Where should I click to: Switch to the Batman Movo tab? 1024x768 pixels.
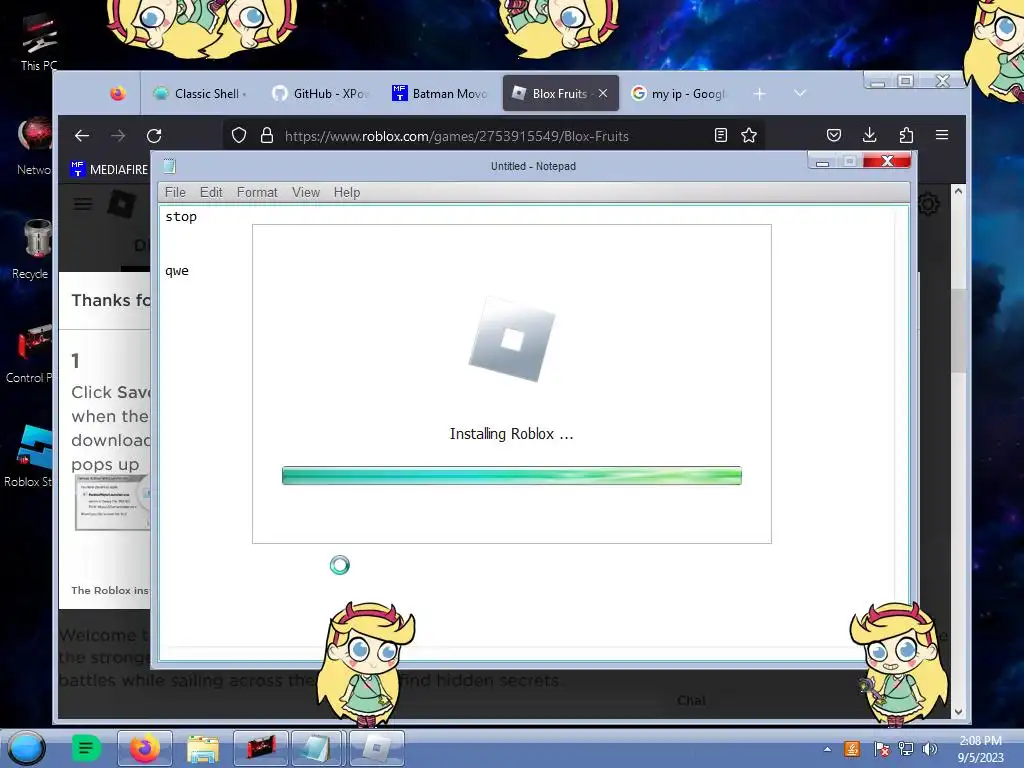[x=440, y=93]
